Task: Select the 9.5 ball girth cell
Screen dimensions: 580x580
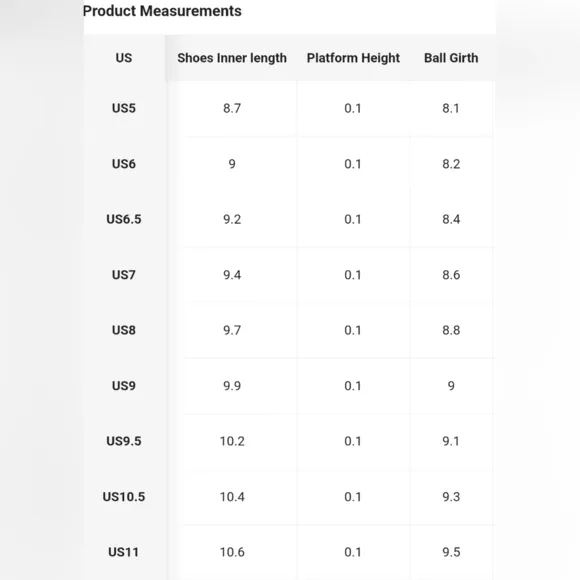Action: click(451, 552)
